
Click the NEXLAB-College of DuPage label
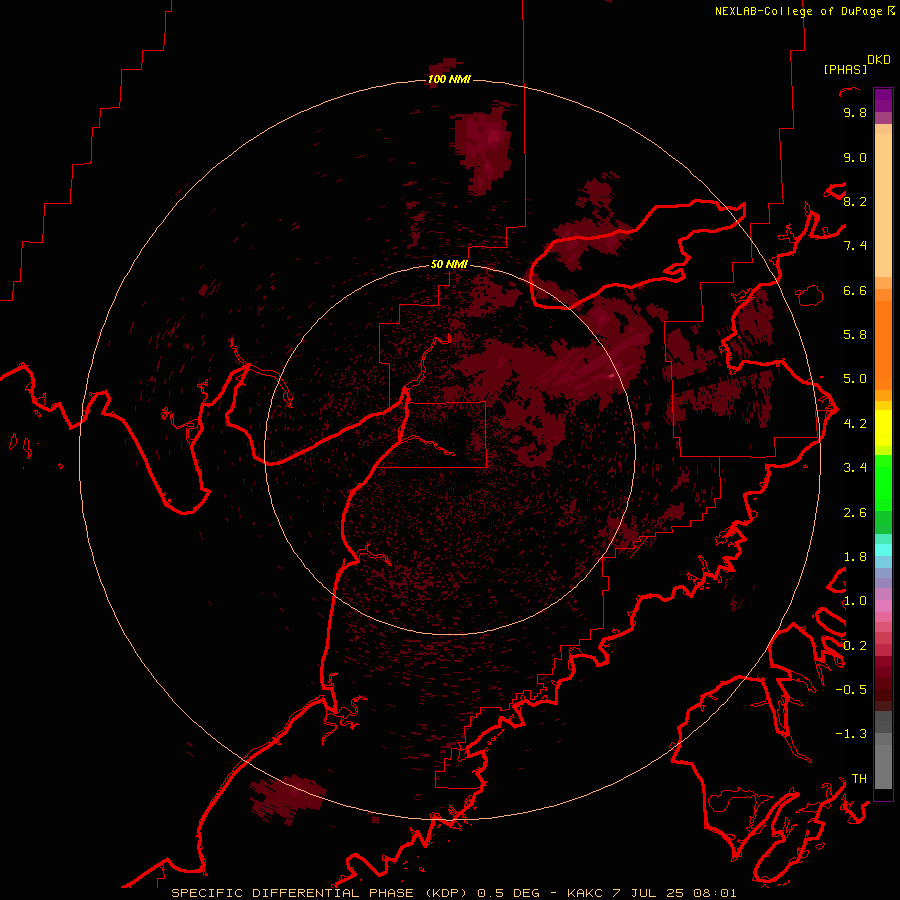point(799,11)
